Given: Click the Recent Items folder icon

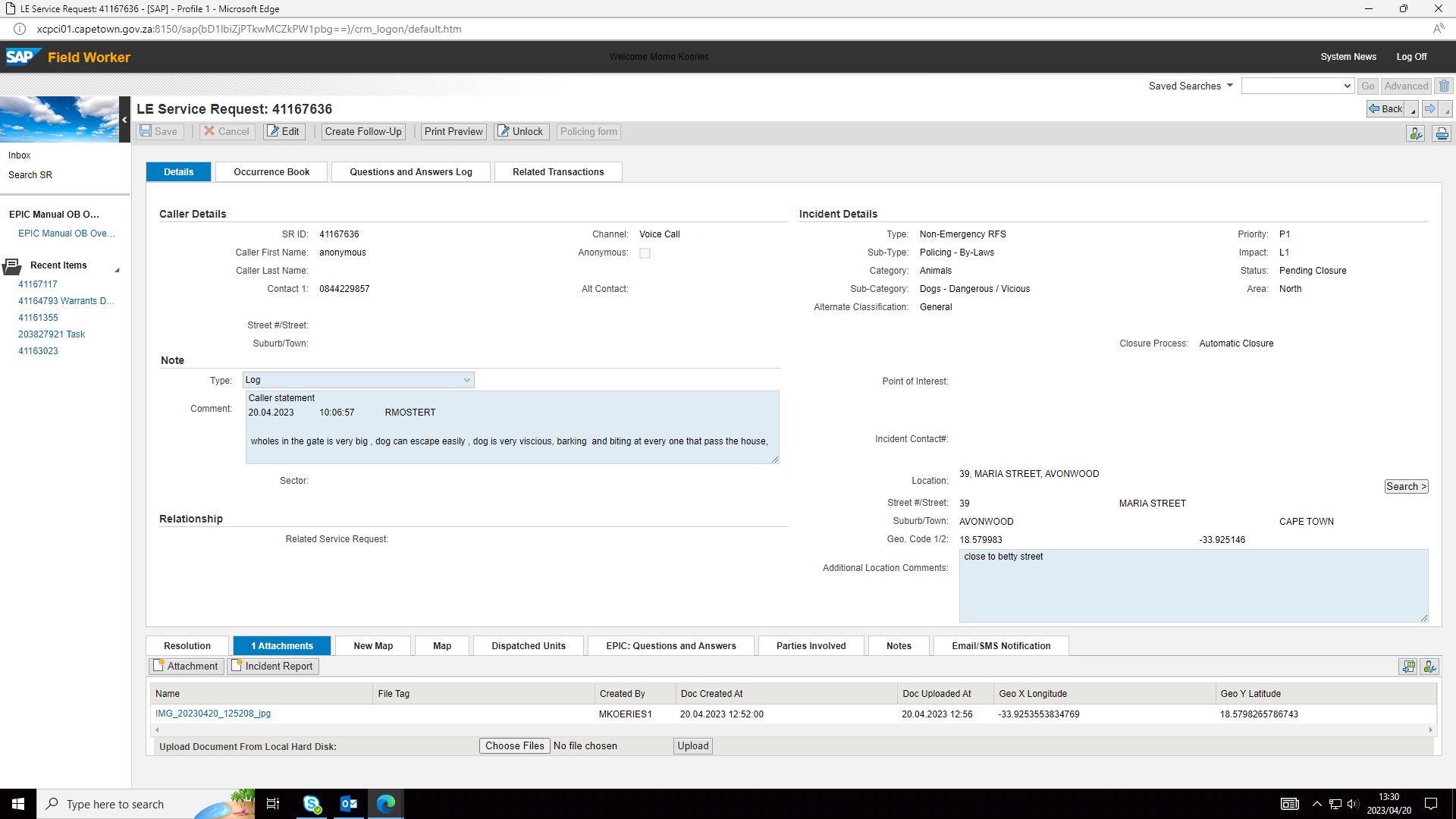Looking at the screenshot, I should 12,265.
